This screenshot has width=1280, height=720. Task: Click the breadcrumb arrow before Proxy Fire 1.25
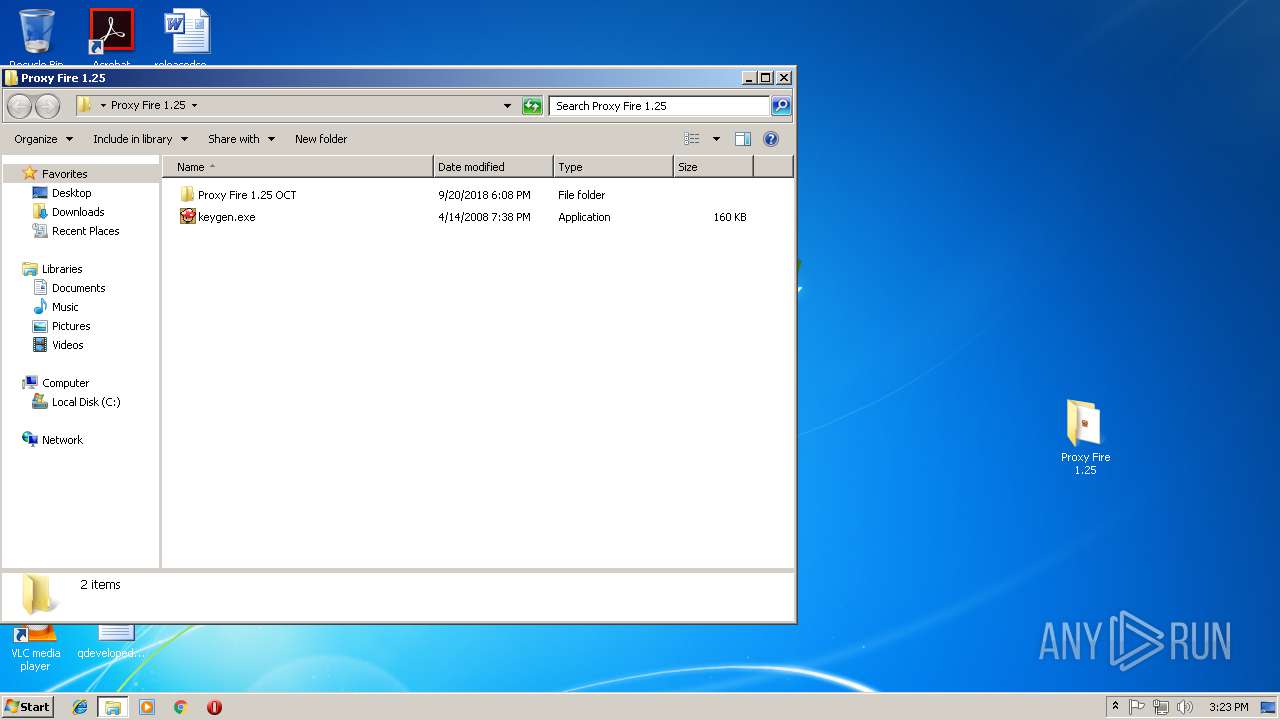[103, 105]
